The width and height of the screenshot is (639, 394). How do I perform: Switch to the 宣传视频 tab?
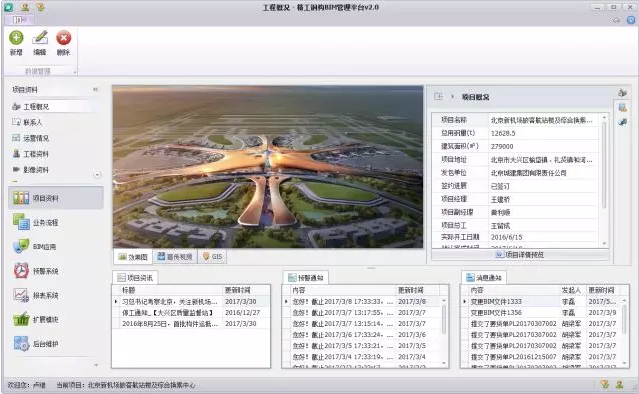pyautogui.click(x=175, y=257)
